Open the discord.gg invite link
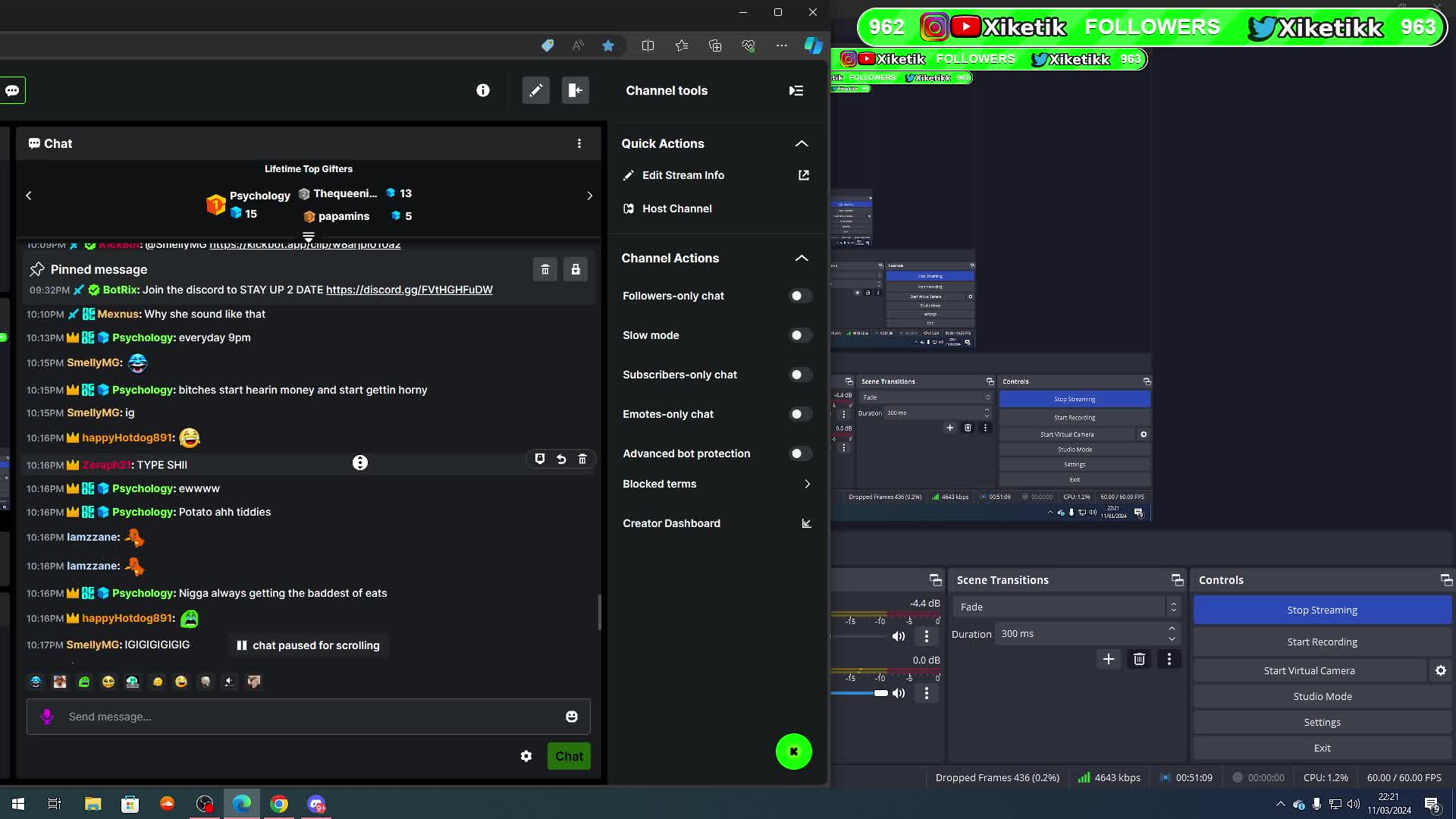The image size is (1456, 819). (x=409, y=290)
